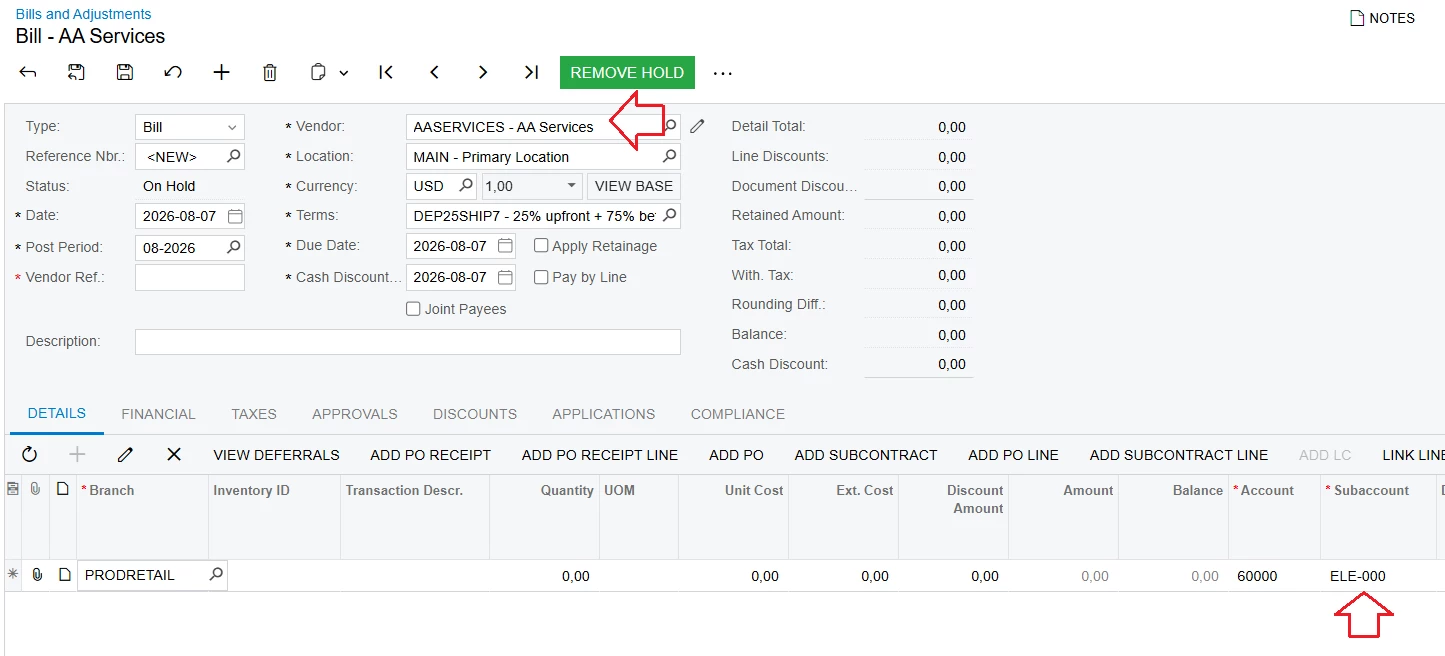
Task: Click the Vendor lookup magnifier icon
Action: click(670, 126)
